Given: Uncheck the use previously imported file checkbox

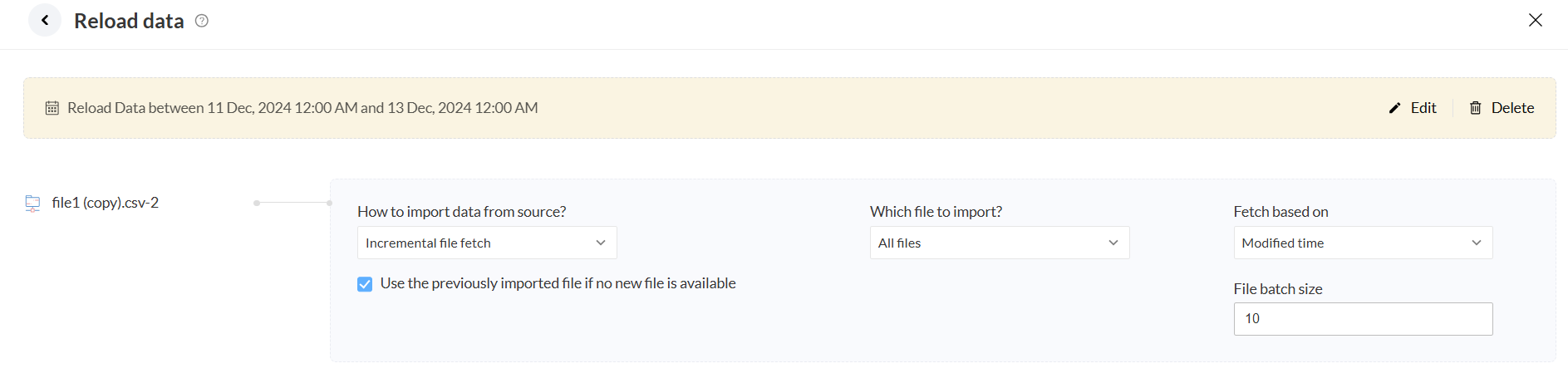Looking at the screenshot, I should [x=365, y=284].
